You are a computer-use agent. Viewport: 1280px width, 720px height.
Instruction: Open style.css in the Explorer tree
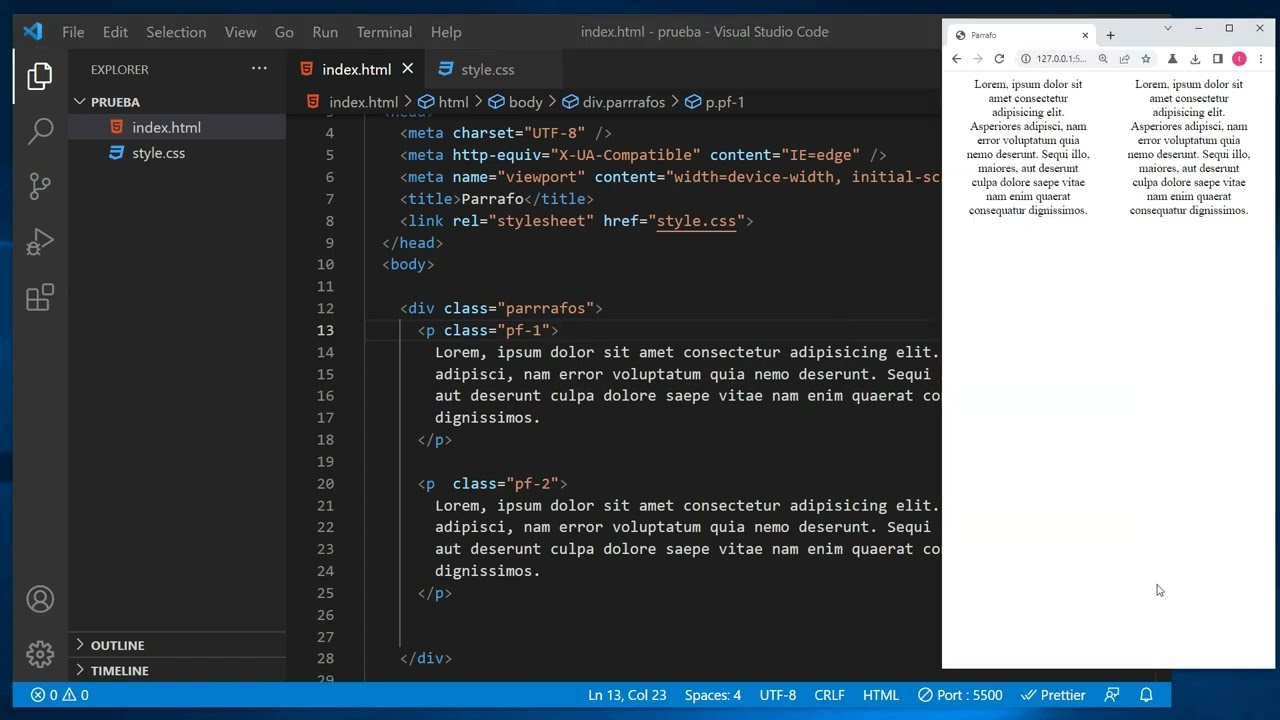pyautogui.click(x=158, y=153)
